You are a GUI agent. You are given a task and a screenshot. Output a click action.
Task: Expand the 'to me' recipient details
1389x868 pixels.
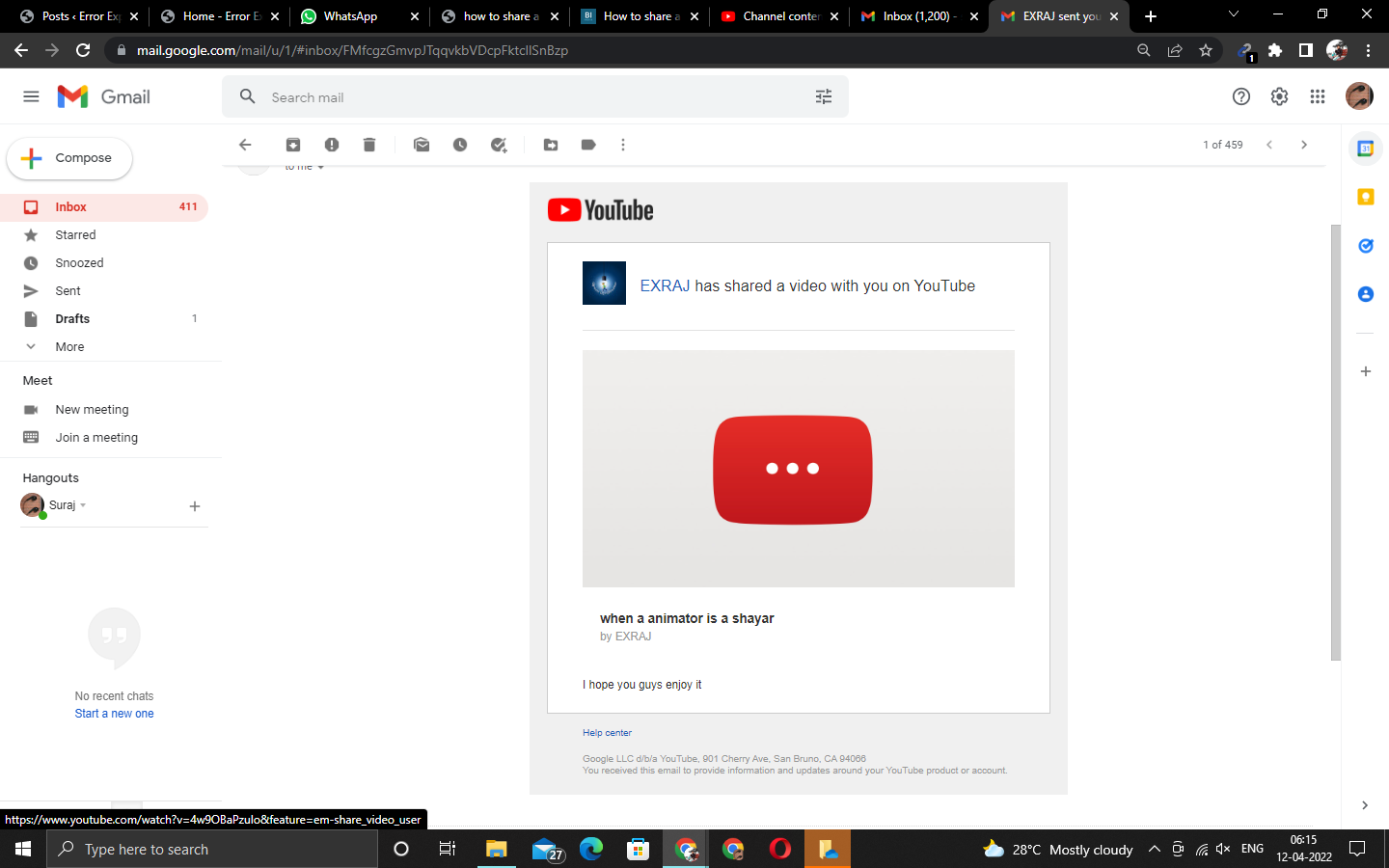pyautogui.click(x=320, y=165)
